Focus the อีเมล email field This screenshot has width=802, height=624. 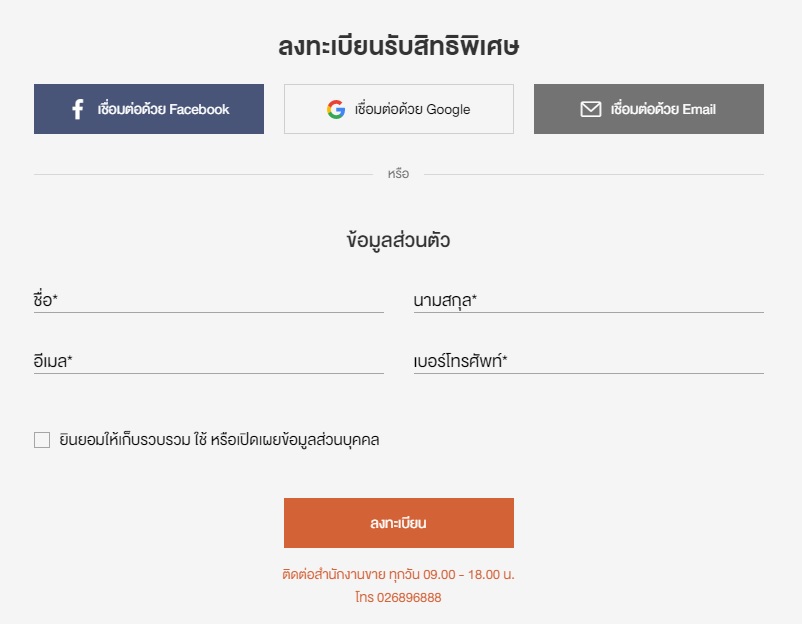click(209, 361)
